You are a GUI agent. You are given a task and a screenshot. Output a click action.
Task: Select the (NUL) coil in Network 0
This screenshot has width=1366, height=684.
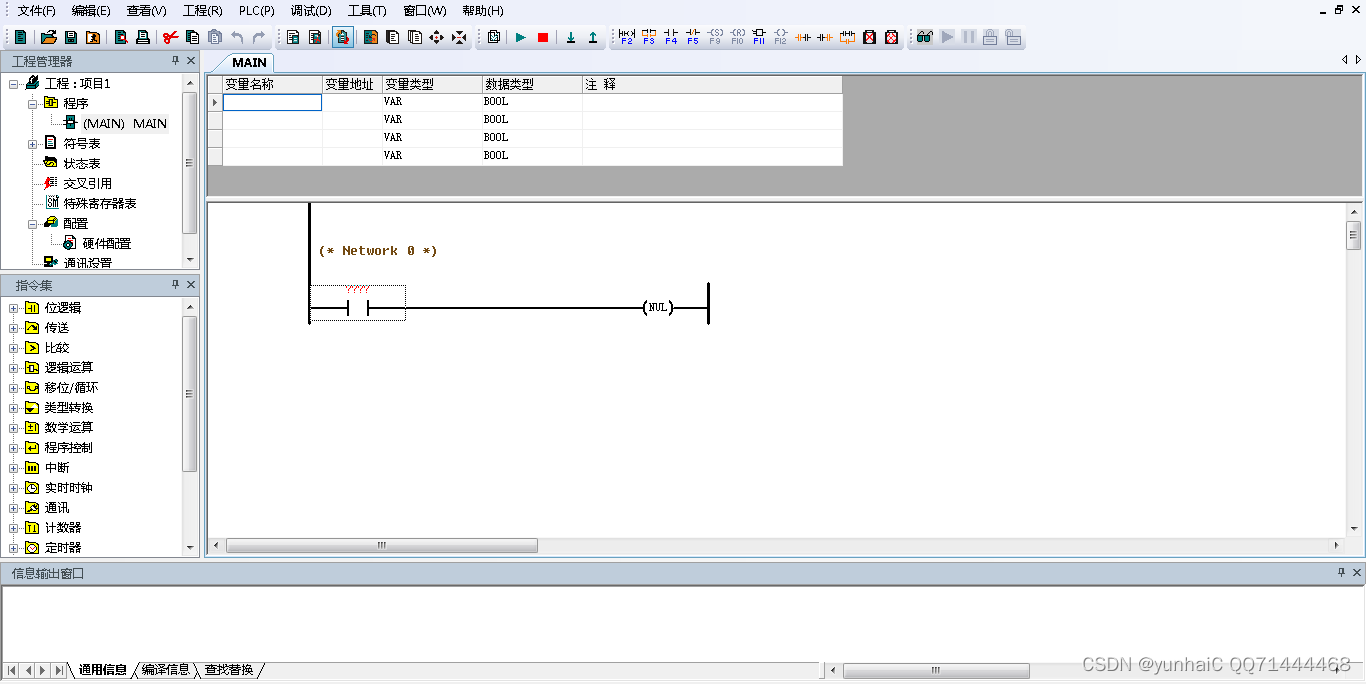tap(657, 308)
